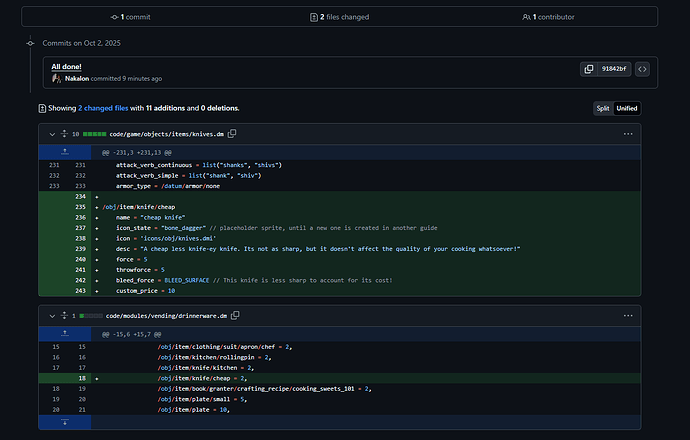This screenshot has width=690, height=440.
Task: Open the drinnerware.dm file path link
Action: point(166,316)
